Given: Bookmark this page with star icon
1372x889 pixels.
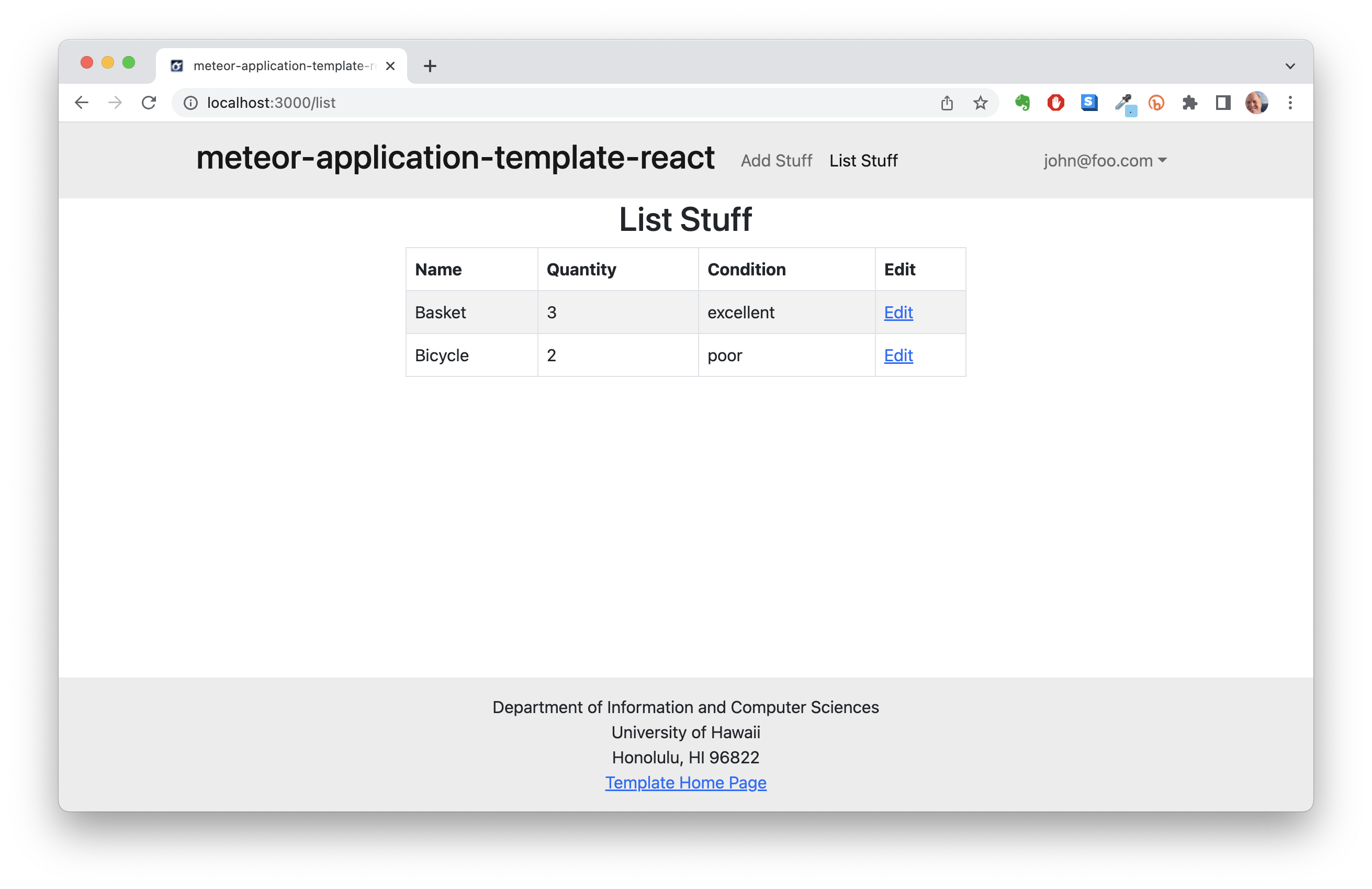Looking at the screenshot, I should click(980, 103).
